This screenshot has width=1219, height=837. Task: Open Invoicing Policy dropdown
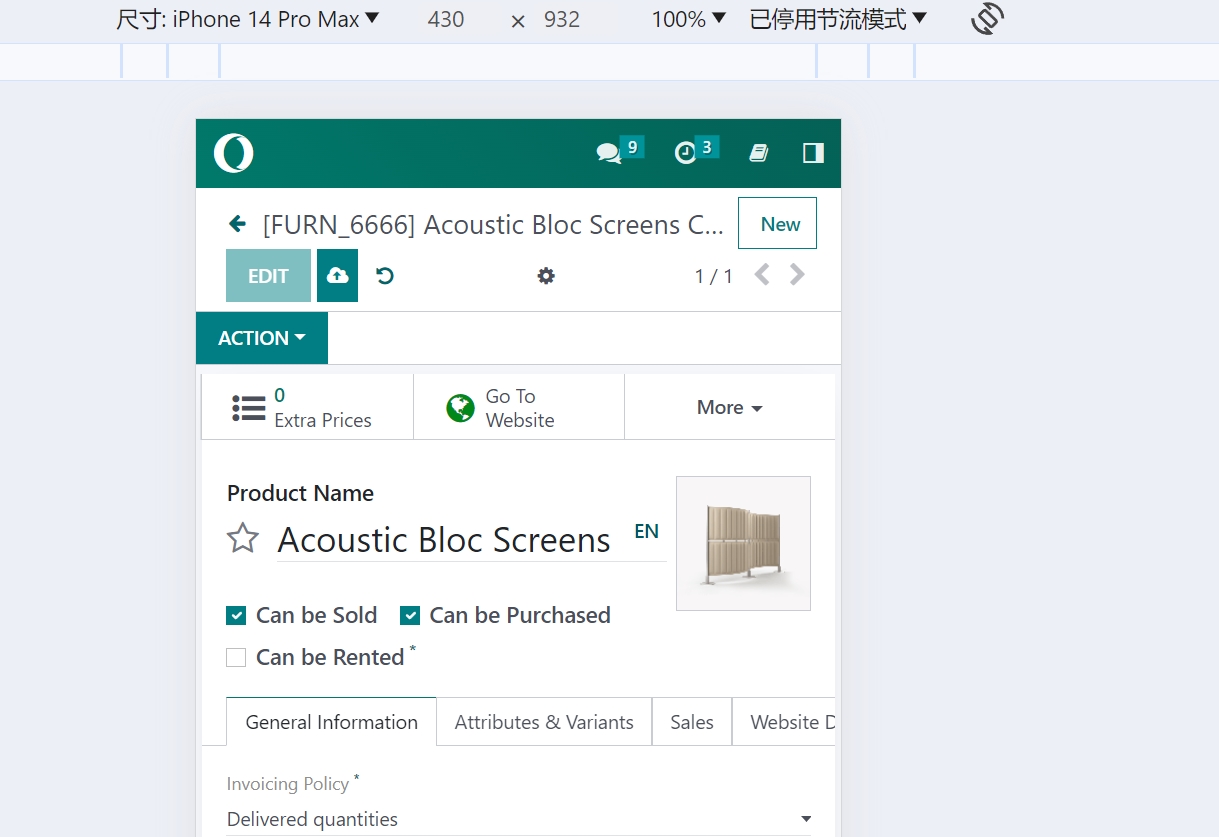coord(519,820)
